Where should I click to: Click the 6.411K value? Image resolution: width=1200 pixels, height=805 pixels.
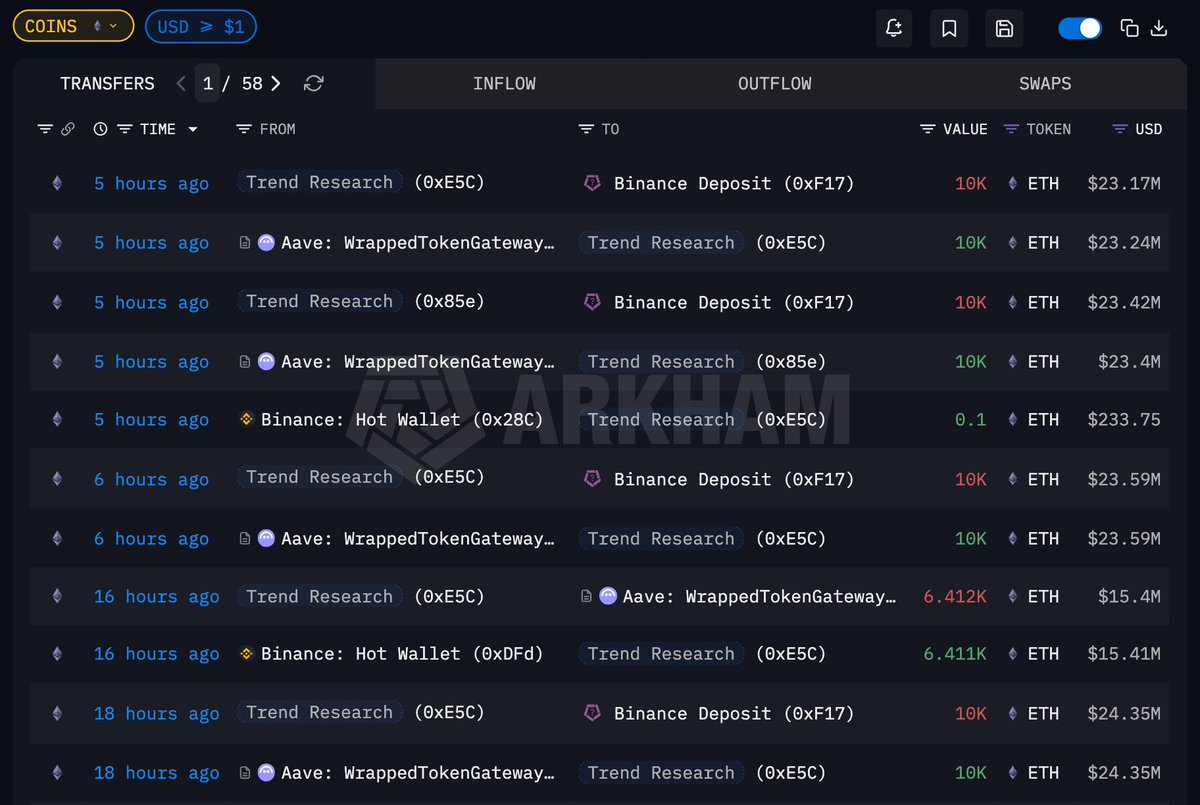(x=955, y=654)
